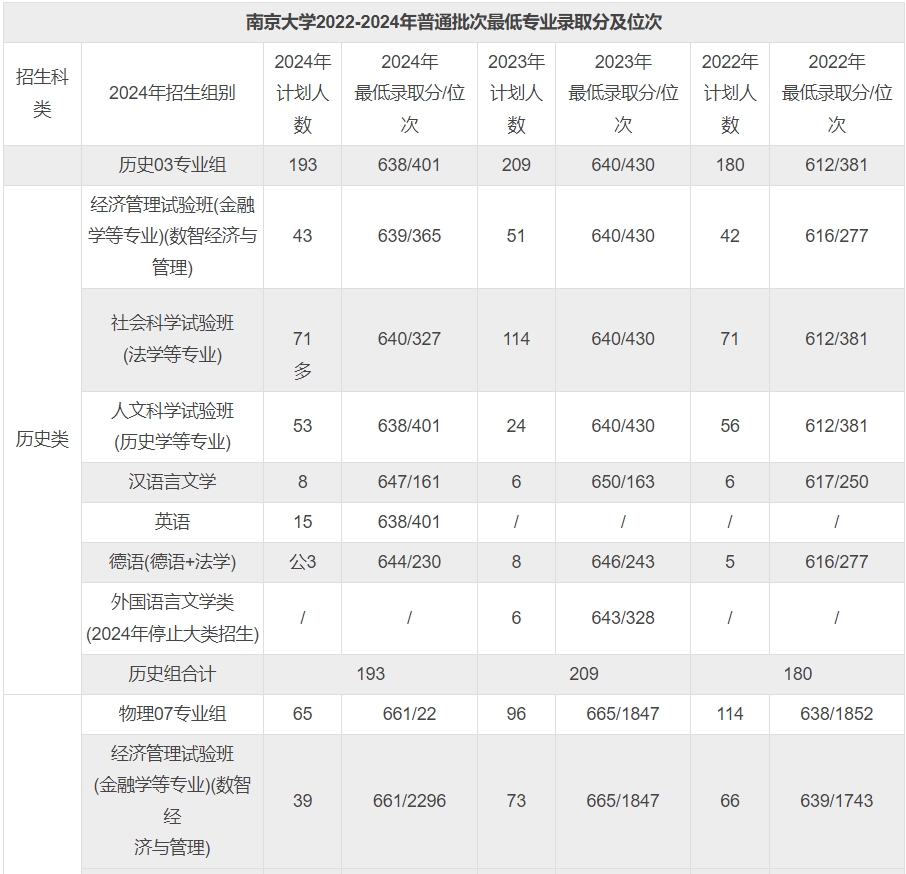Click the 英语 row label
906x874 pixels.
tap(172, 522)
